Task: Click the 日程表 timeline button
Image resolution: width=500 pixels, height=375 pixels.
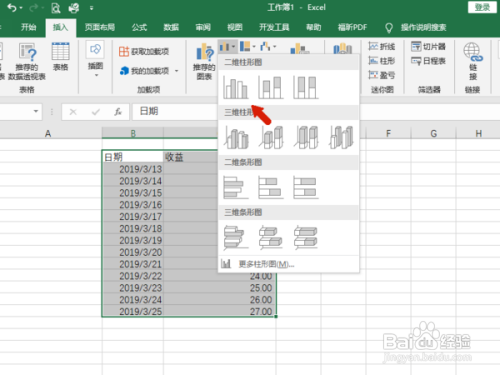Action: click(429, 61)
